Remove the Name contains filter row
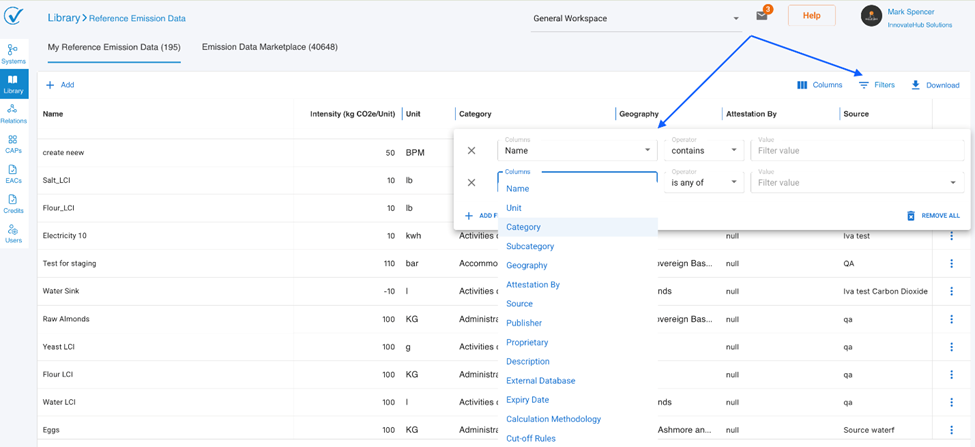 [471, 151]
